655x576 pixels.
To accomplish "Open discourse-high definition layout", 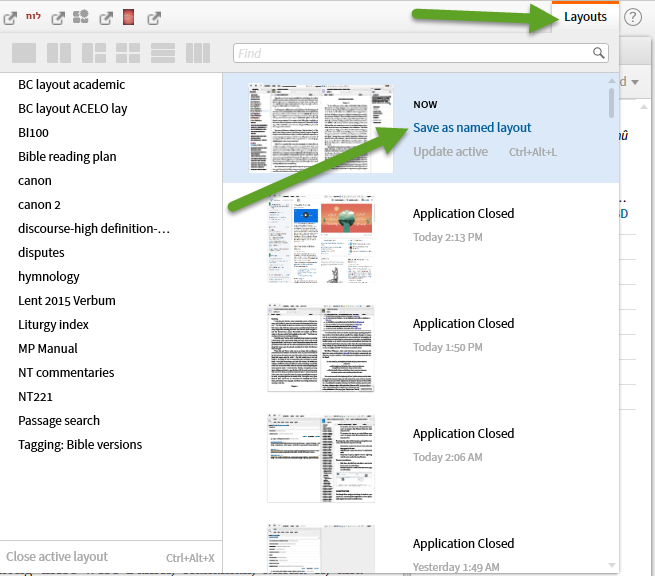I will (x=94, y=228).
